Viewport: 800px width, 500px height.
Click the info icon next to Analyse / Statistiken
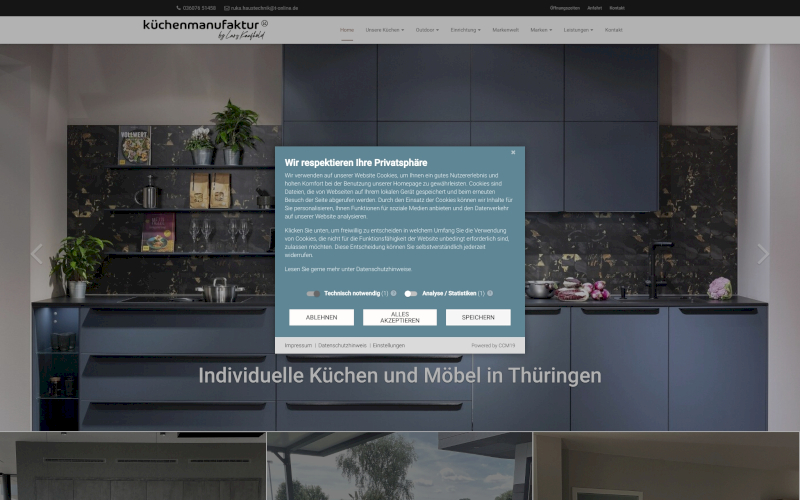491,294
